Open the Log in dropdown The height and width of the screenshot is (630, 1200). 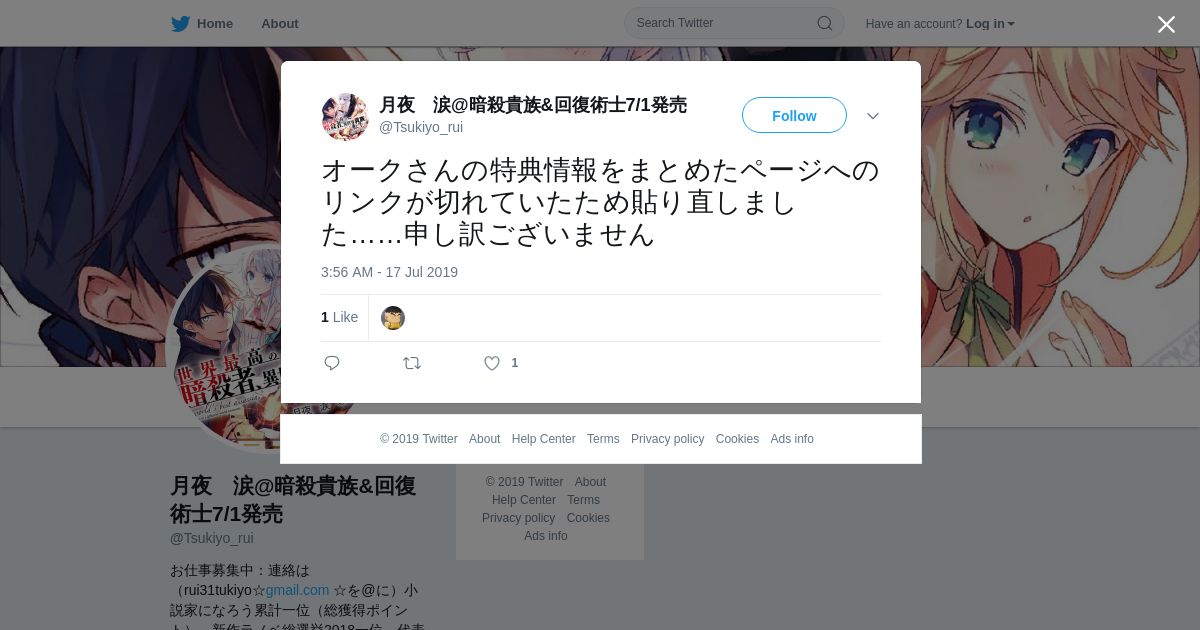tap(990, 23)
